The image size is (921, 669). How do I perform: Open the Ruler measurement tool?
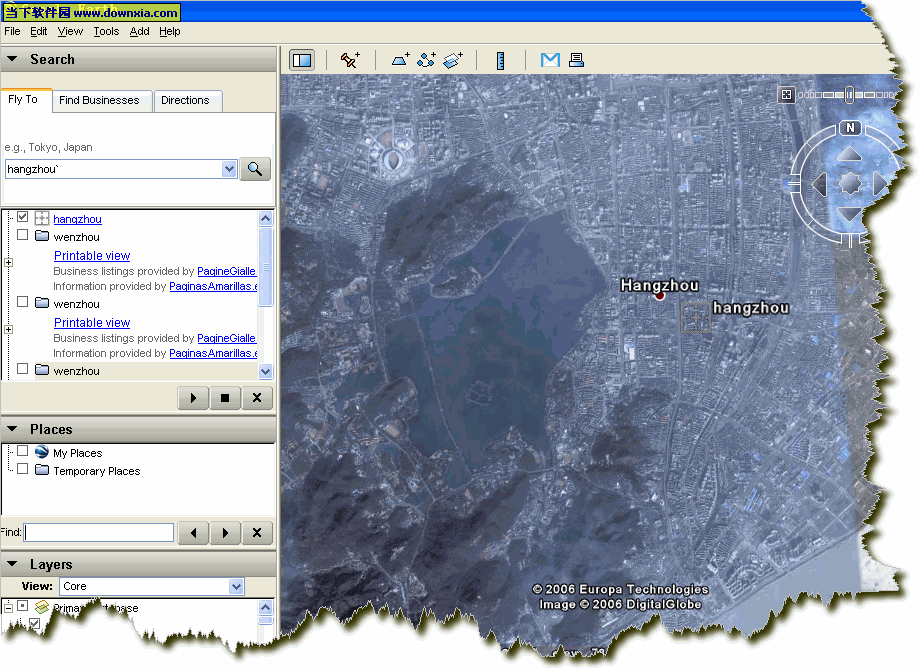tap(501, 60)
